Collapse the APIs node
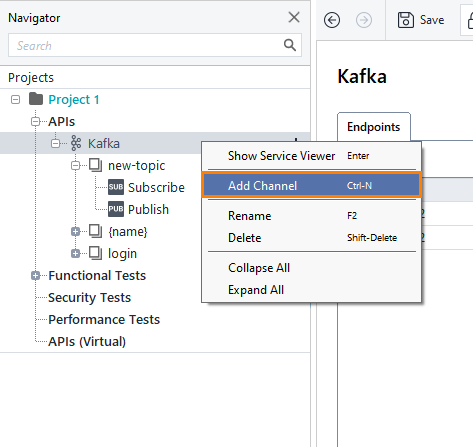The width and height of the screenshot is (473, 447). (x=35, y=122)
